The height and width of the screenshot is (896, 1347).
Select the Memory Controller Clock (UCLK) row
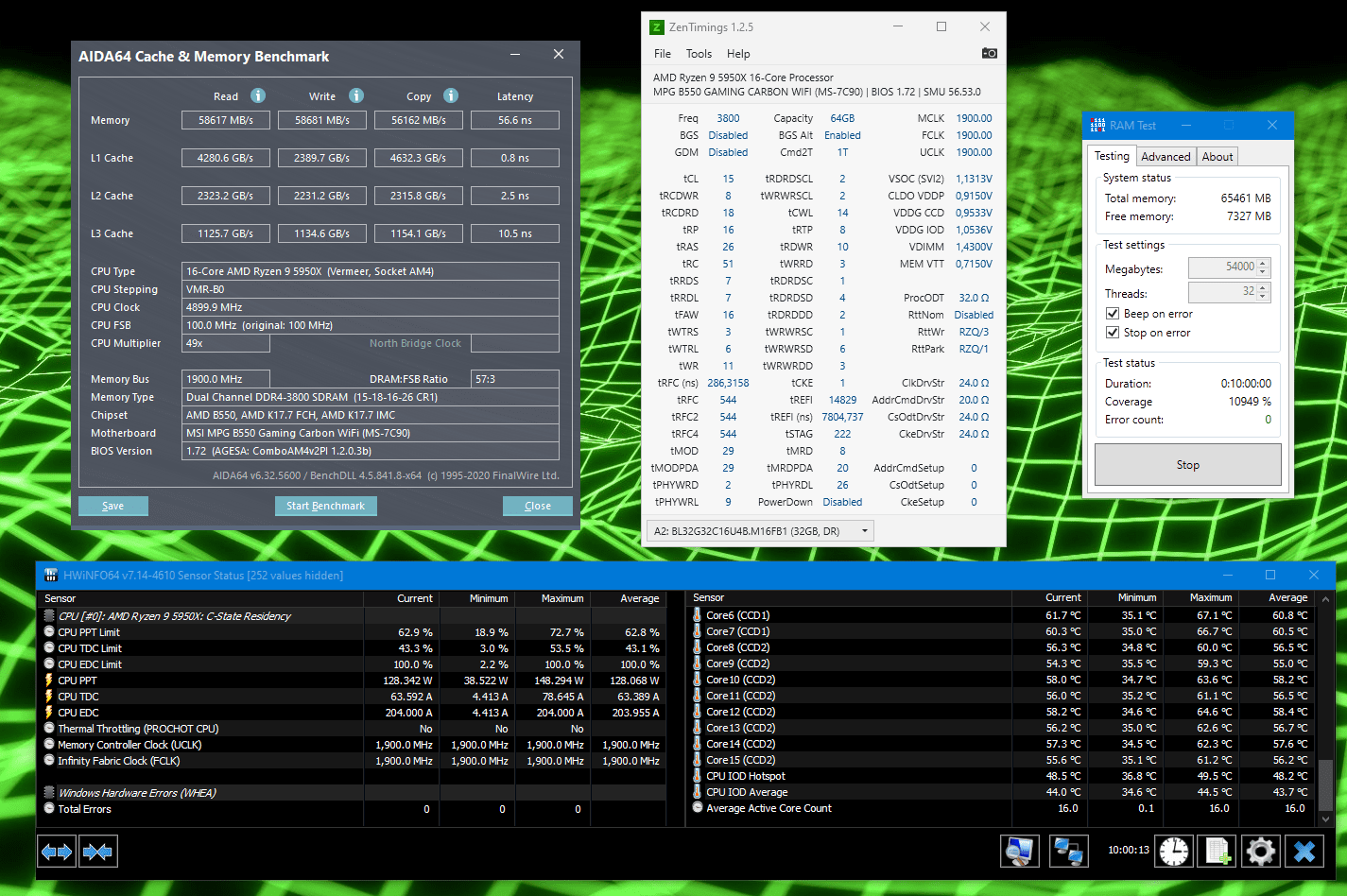(x=352, y=745)
